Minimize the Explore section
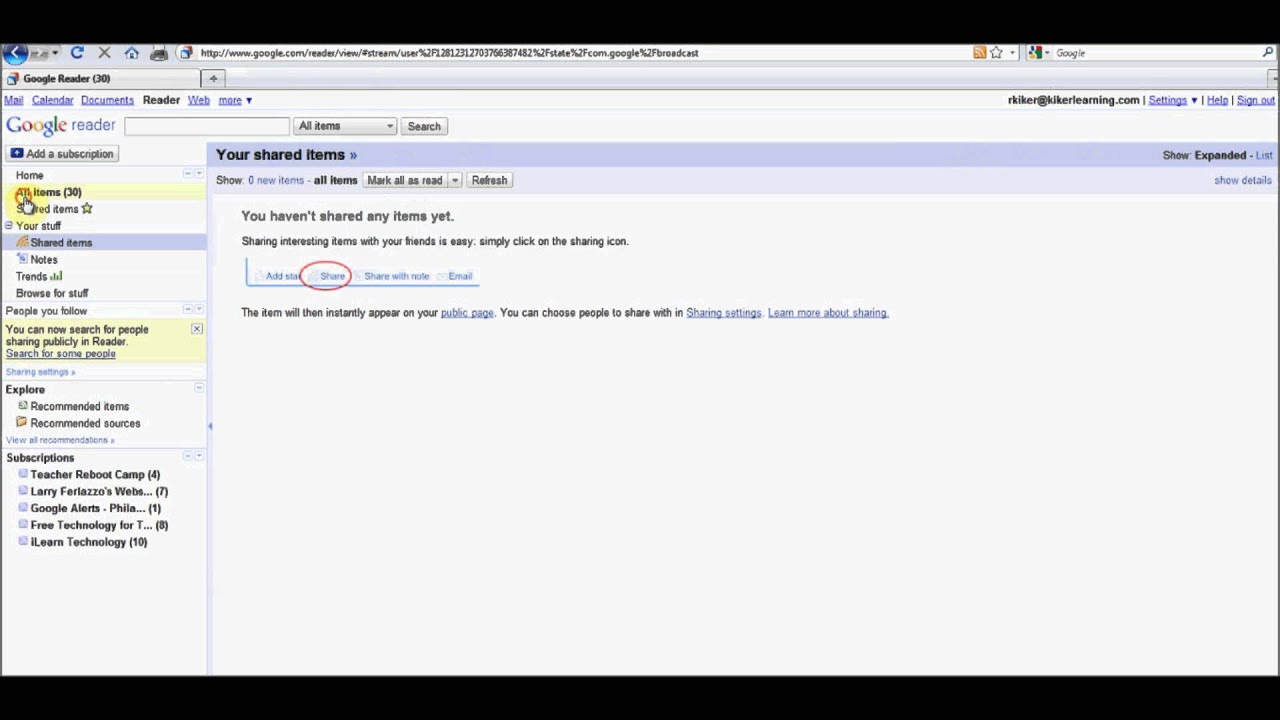The height and width of the screenshot is (720, 1280). (199, 388)
